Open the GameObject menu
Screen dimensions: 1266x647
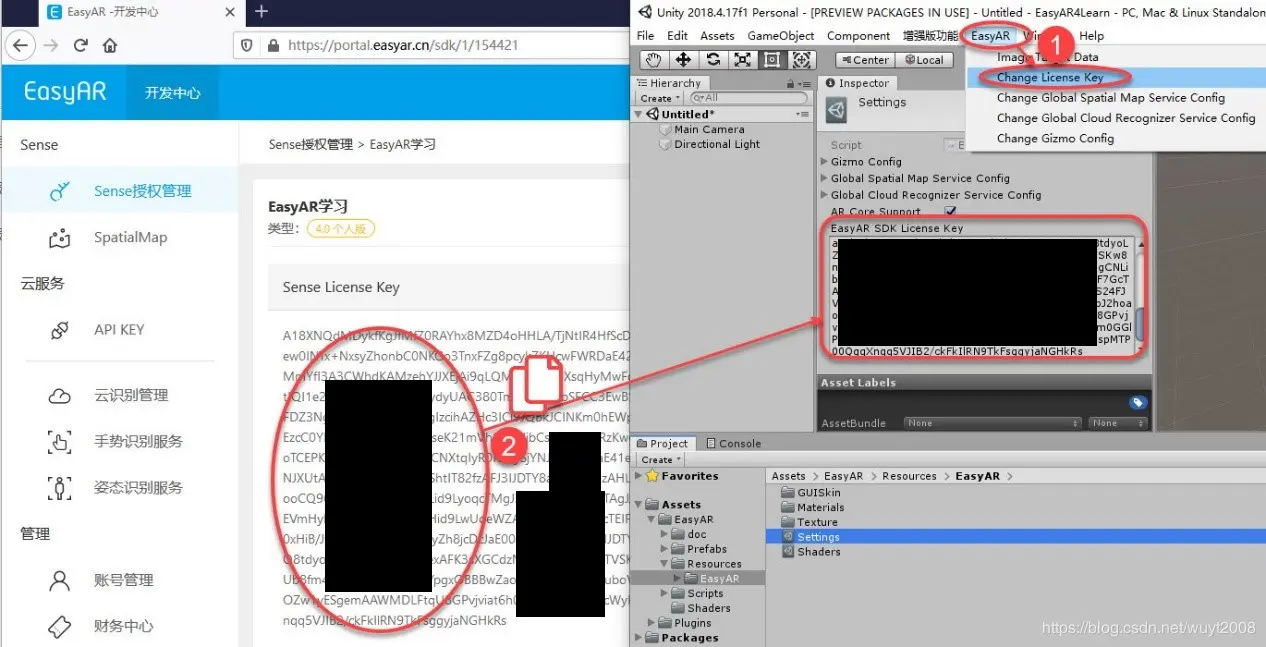[x=781, y=36]
